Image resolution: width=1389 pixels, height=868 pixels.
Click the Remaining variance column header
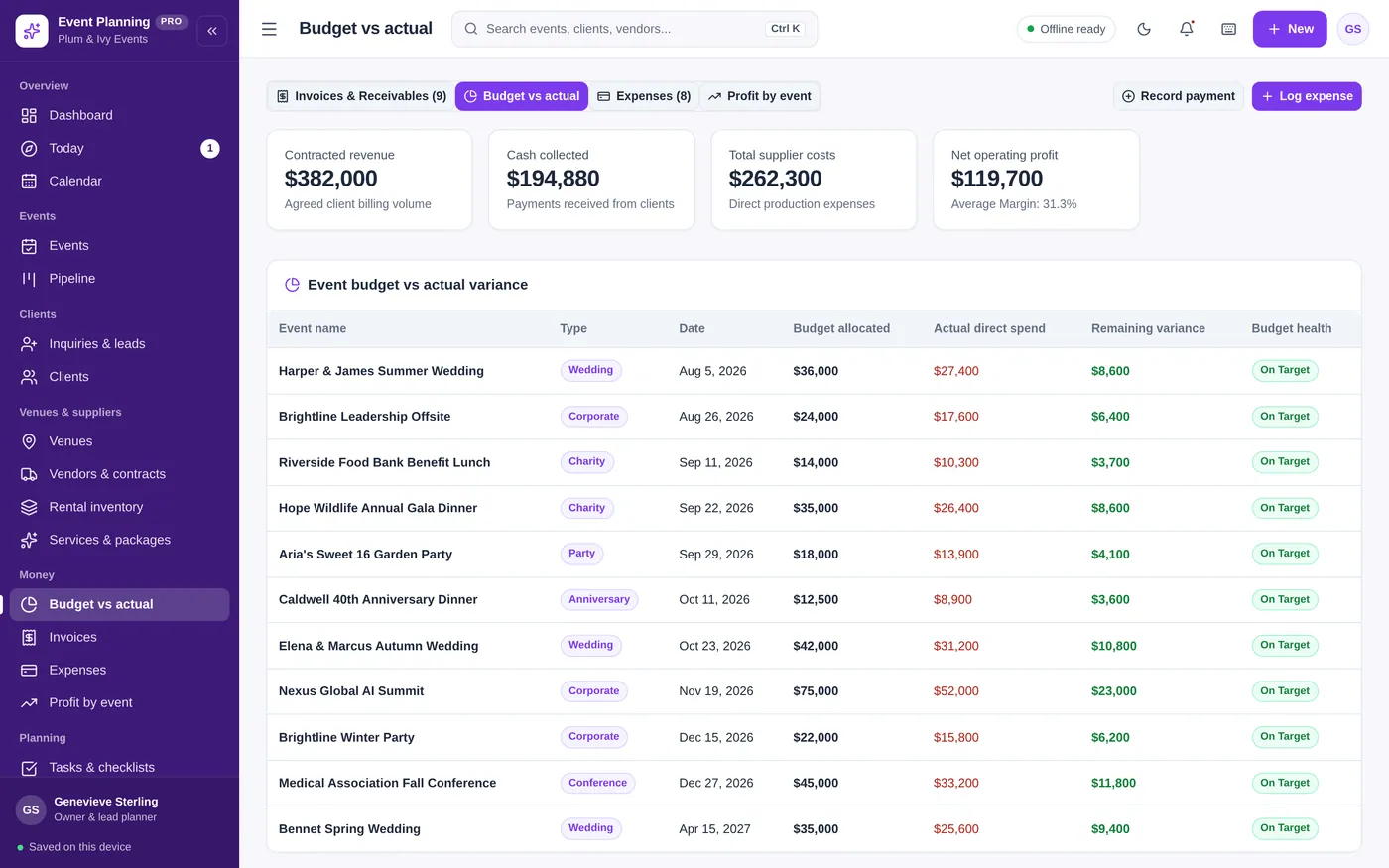coord(1148,328)
